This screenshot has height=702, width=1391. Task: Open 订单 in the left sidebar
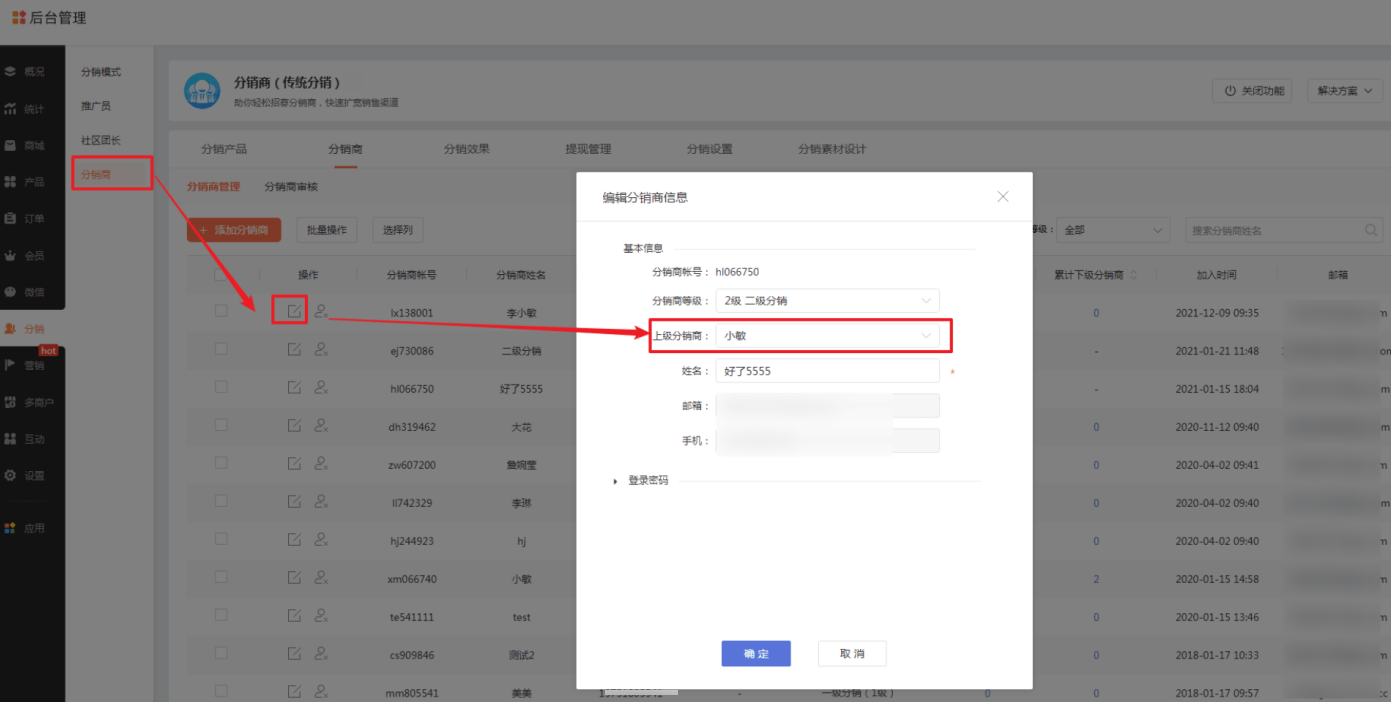click(25, 218)
